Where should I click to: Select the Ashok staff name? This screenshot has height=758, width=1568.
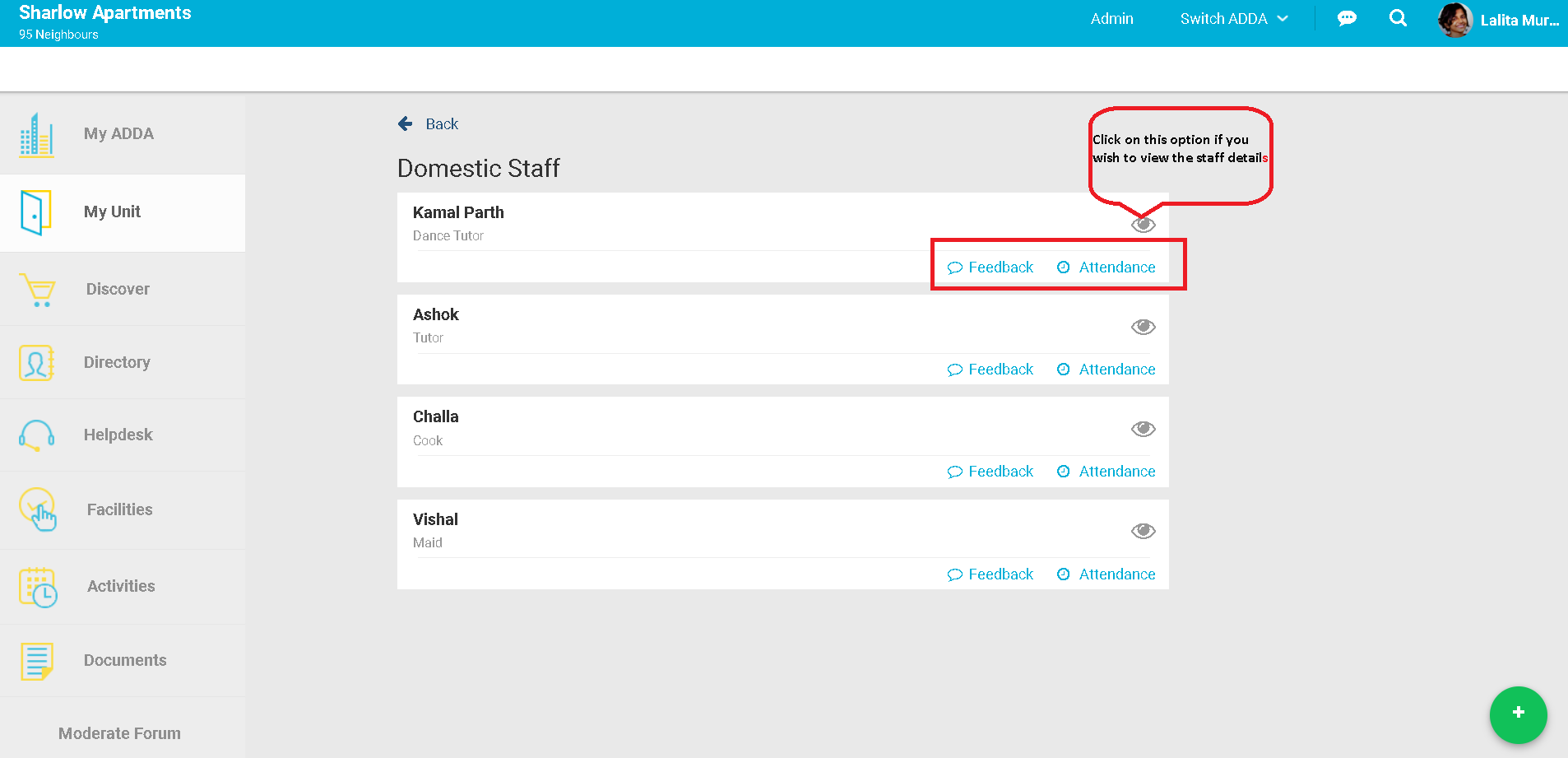436,314
